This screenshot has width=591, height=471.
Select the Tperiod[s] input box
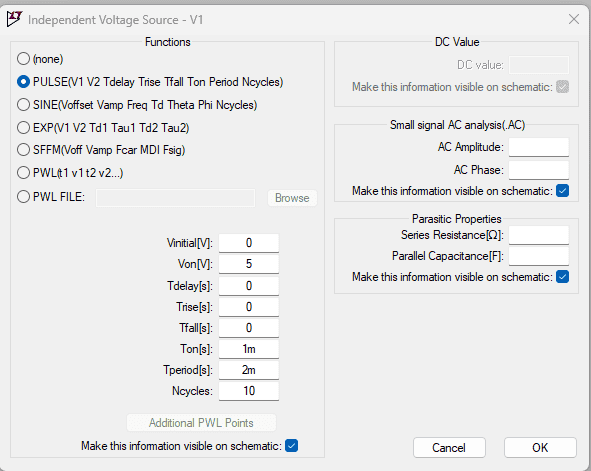[249, 370]
